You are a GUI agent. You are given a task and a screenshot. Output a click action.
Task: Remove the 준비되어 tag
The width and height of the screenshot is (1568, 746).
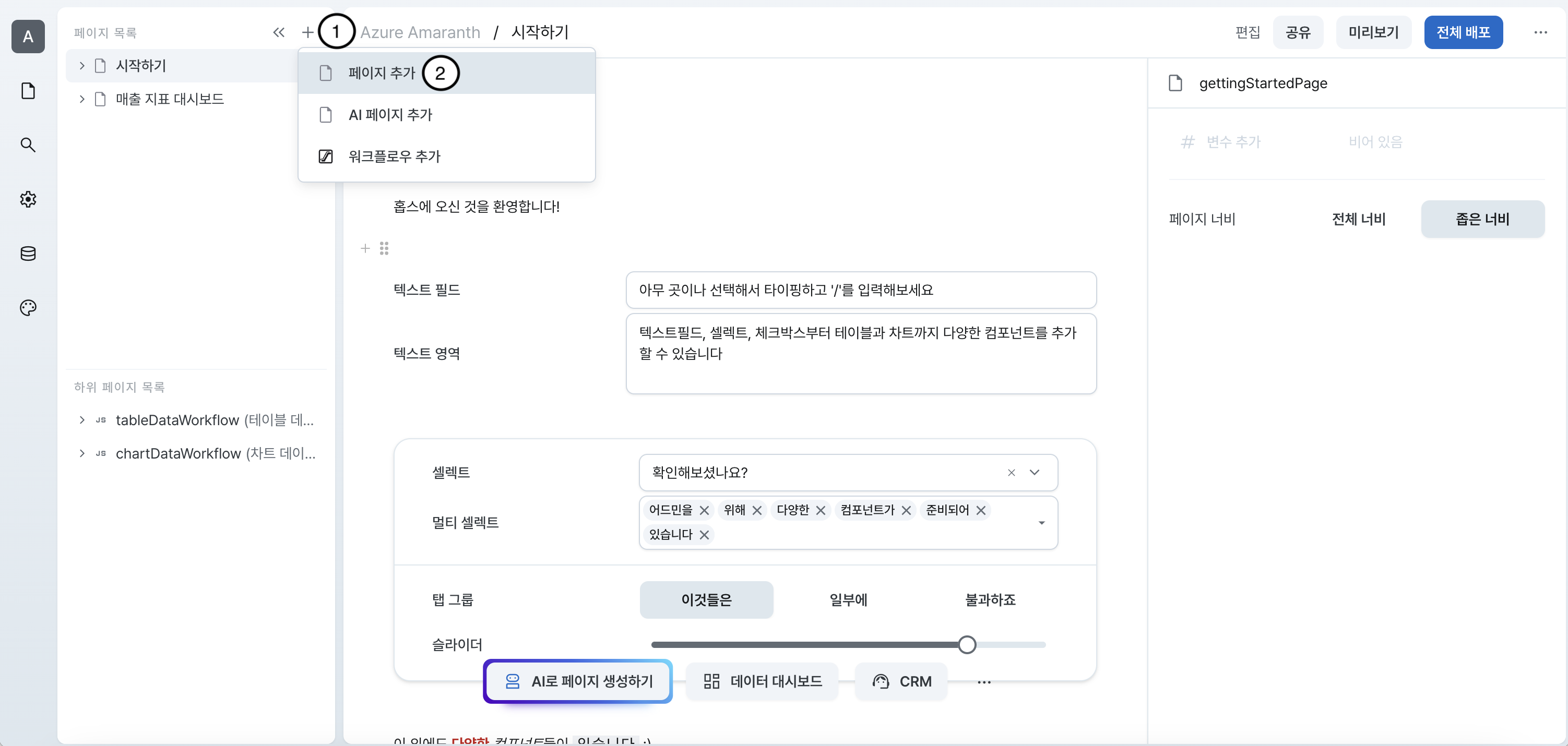981,511
